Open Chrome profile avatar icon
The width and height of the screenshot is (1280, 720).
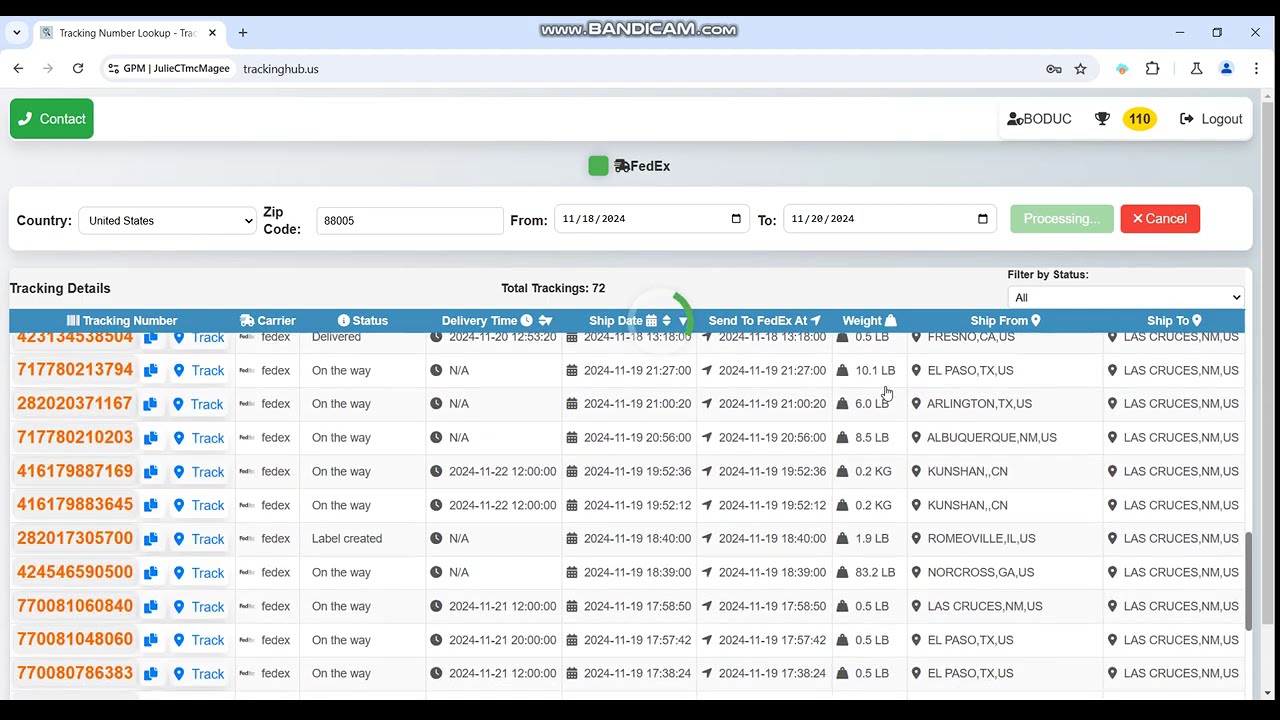(1226, 69)
